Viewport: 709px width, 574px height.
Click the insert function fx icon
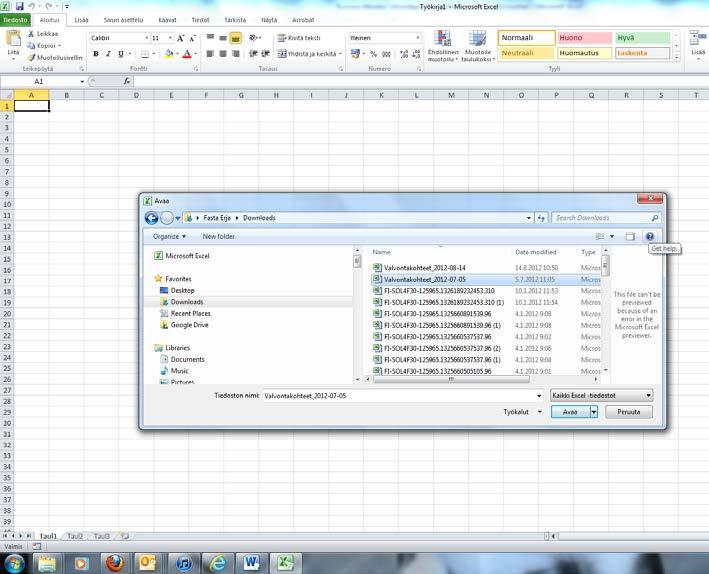click(x=127, y=81)
